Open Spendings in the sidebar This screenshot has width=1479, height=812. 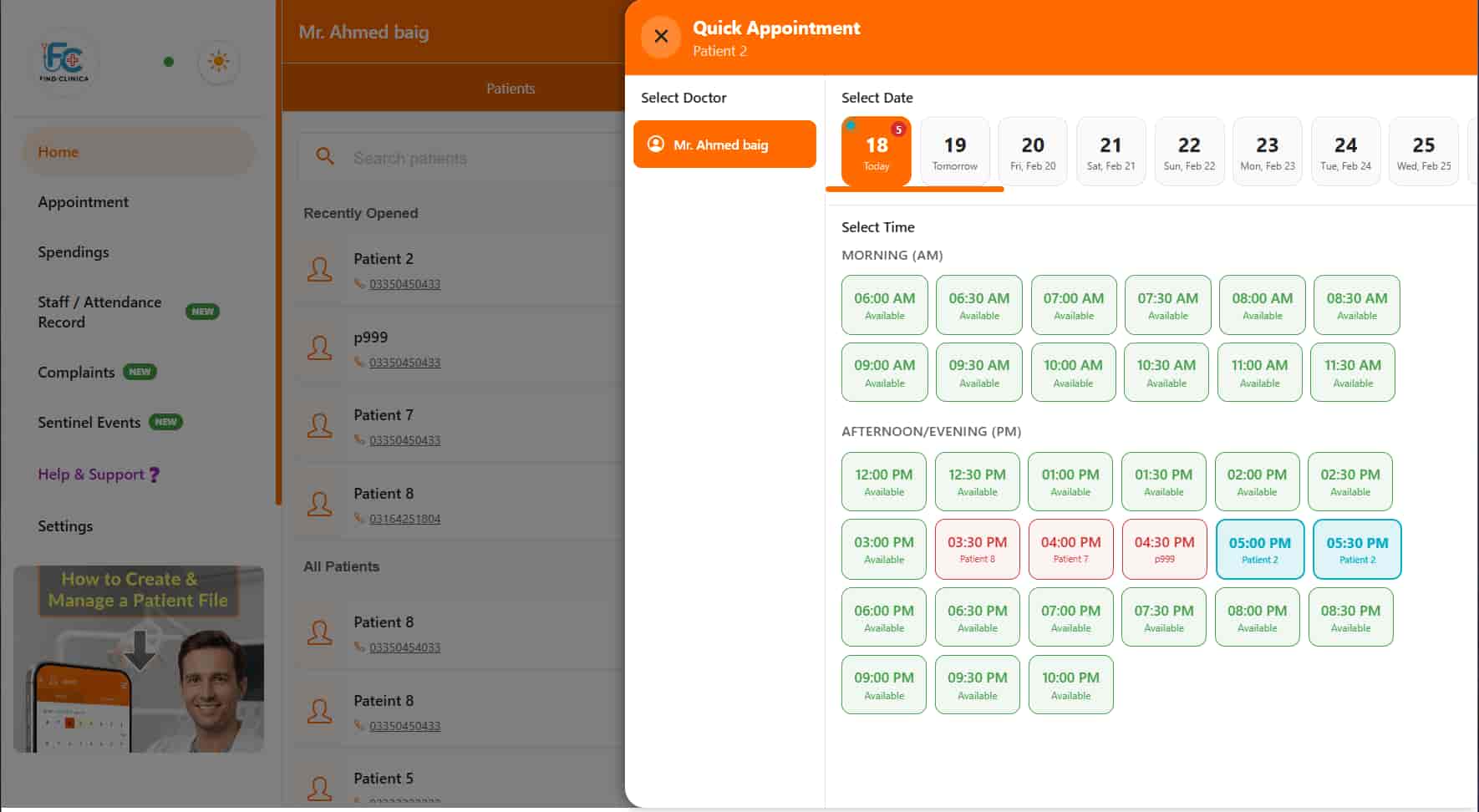pos(74,252)
